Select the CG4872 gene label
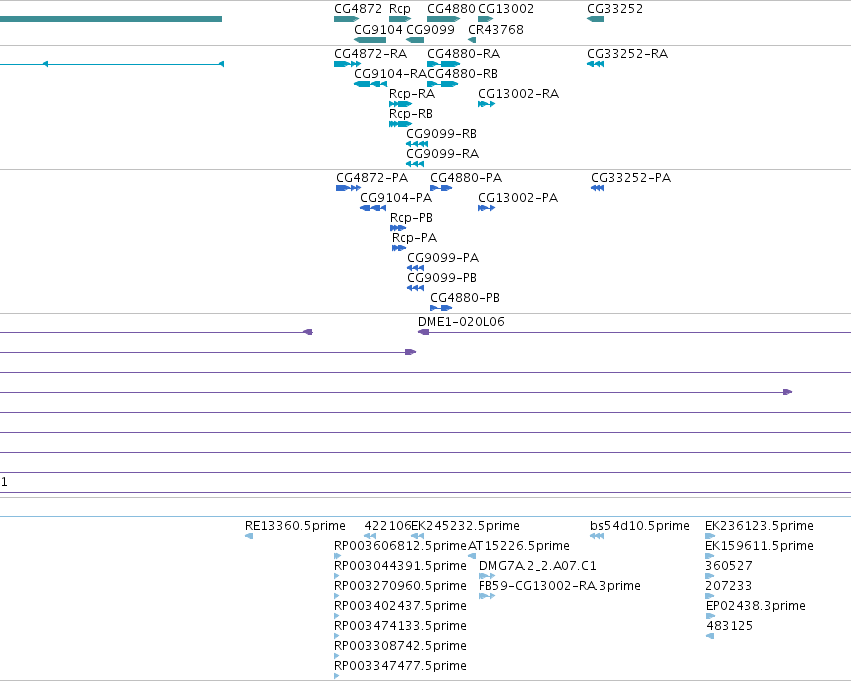This screenshot has height=681, width=851. click(x=358, y=9)
